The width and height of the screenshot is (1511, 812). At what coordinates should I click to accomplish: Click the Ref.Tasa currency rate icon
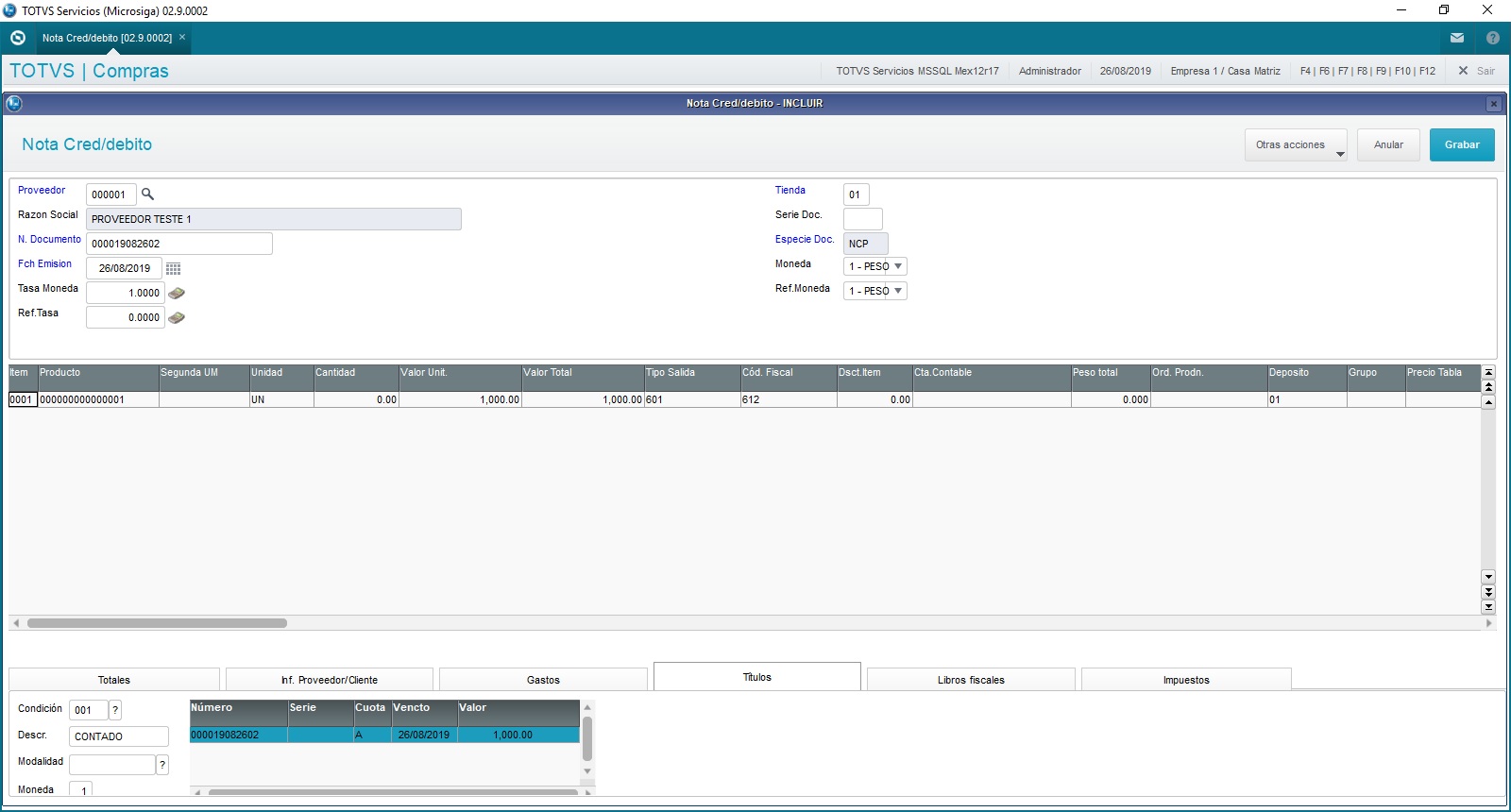(x=176, y=318)
